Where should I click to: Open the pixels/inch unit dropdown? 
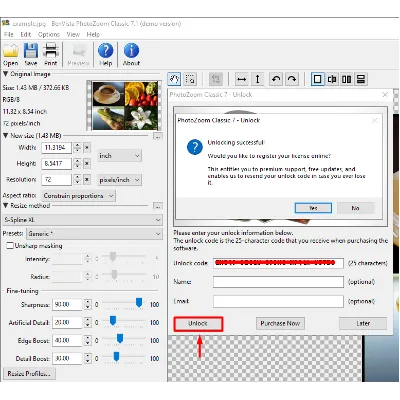119,180
